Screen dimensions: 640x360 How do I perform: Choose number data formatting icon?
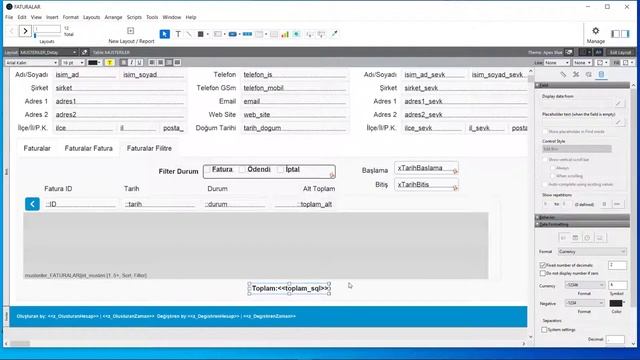click(563, 238)
